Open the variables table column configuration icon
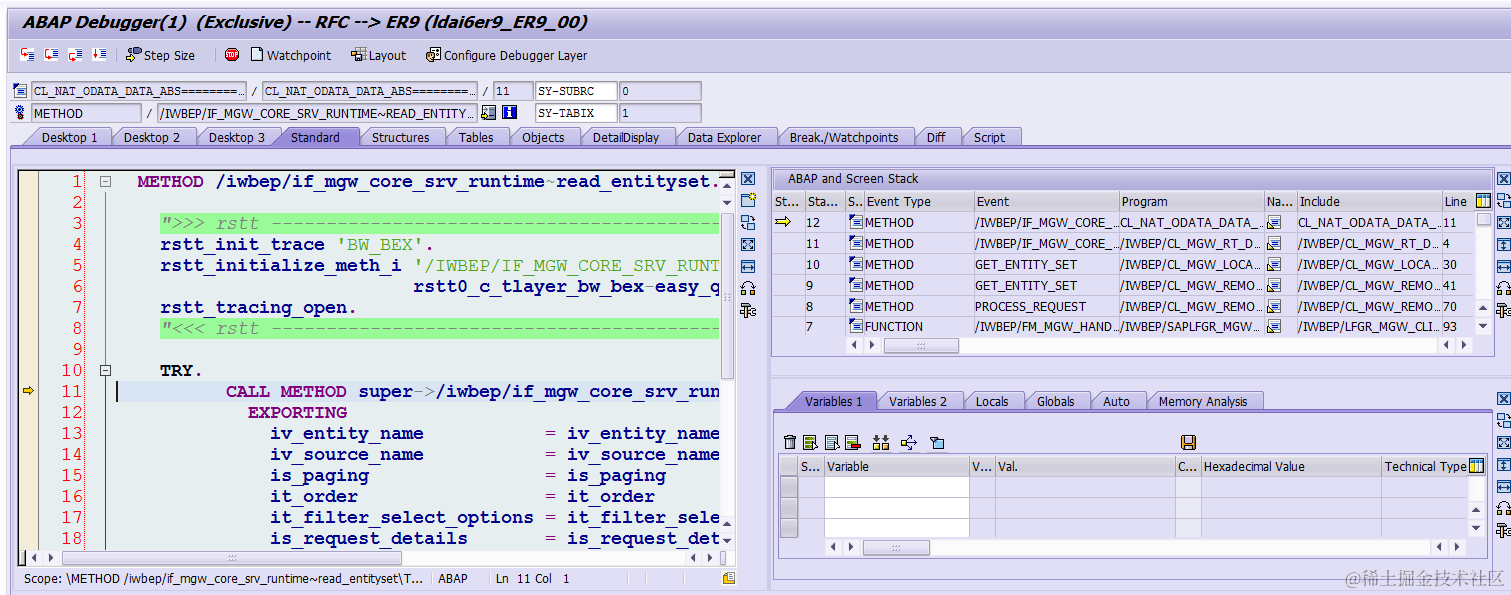Image resolution: width=1511 pixels, height=595 pixels. pos(1476,466)
